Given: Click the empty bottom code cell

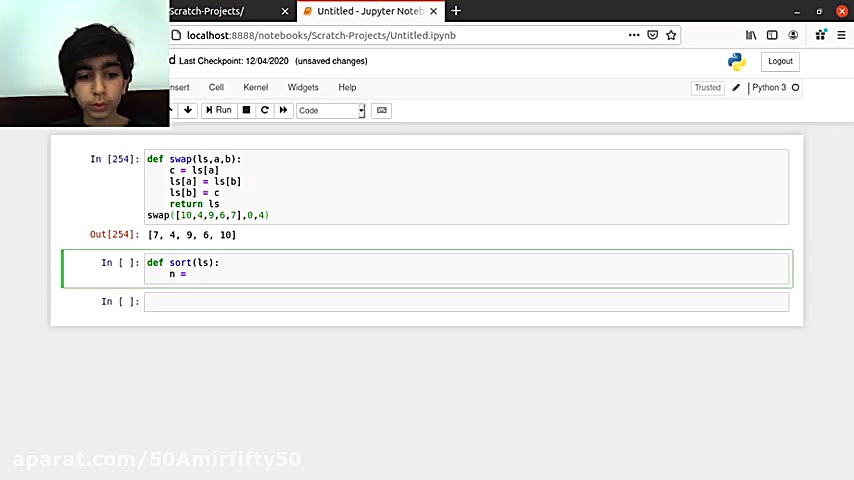Looking at the screenshot, I should click(466, 302).
